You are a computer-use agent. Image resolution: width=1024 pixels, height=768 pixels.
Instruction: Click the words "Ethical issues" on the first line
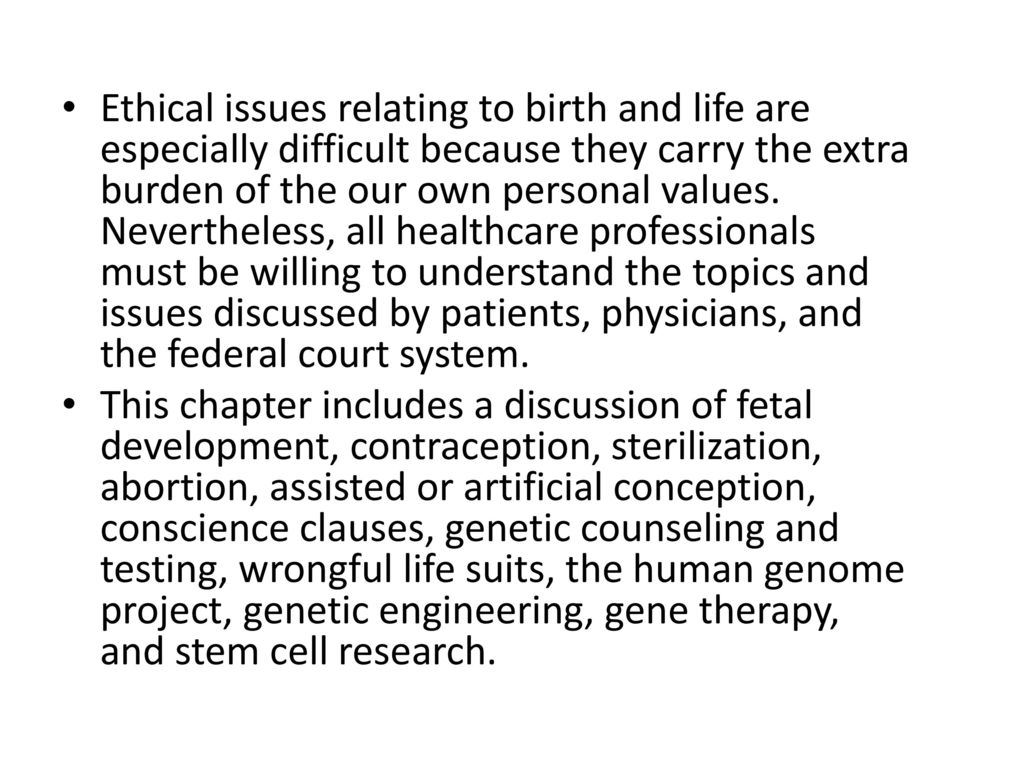click(x=213, y=108)
